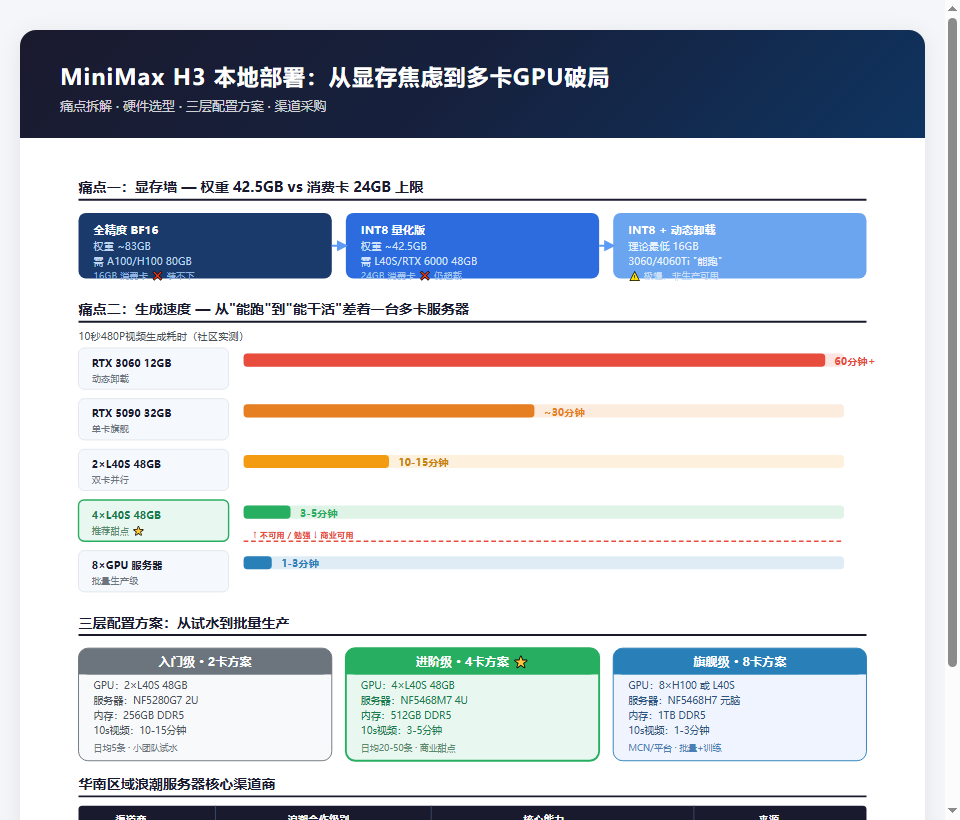Click the 双卡并行 subtitle
Screen dimensions: 960x820
pyautogui.click(x=110, y=480)
